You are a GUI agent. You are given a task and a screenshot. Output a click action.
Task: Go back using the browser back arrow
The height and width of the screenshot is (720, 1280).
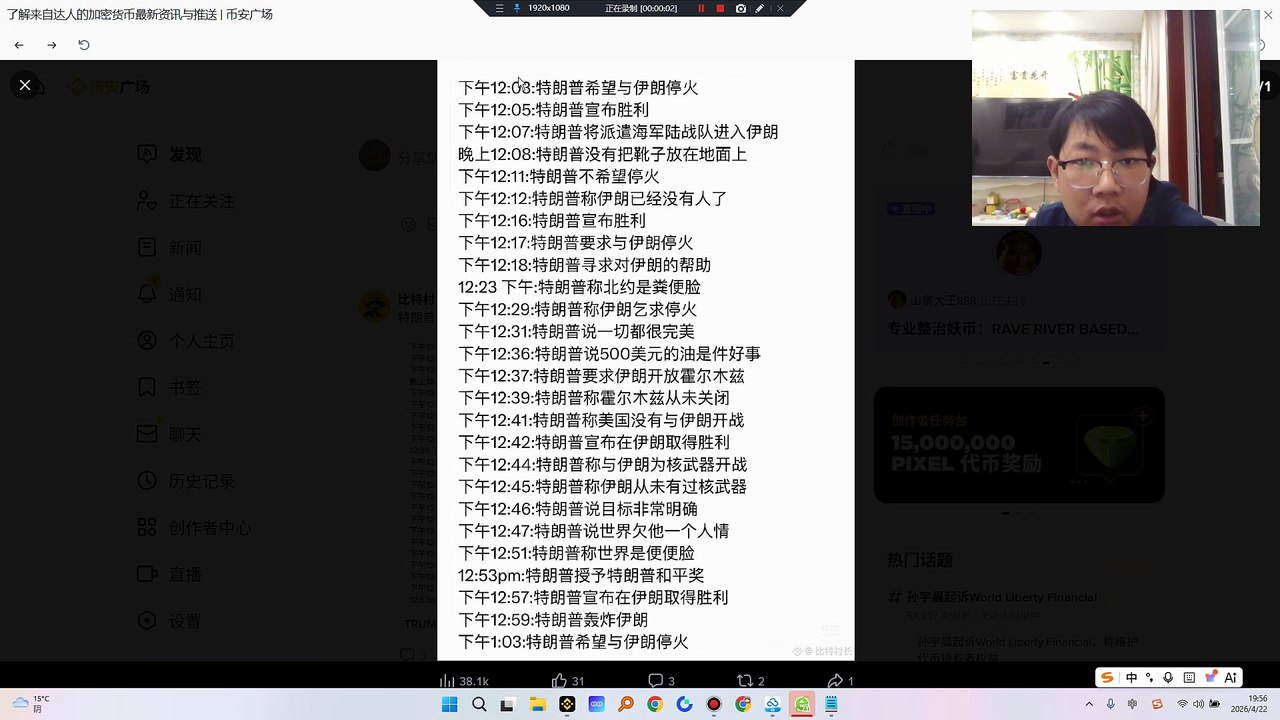pyautogui.click(x=19, y=45)
